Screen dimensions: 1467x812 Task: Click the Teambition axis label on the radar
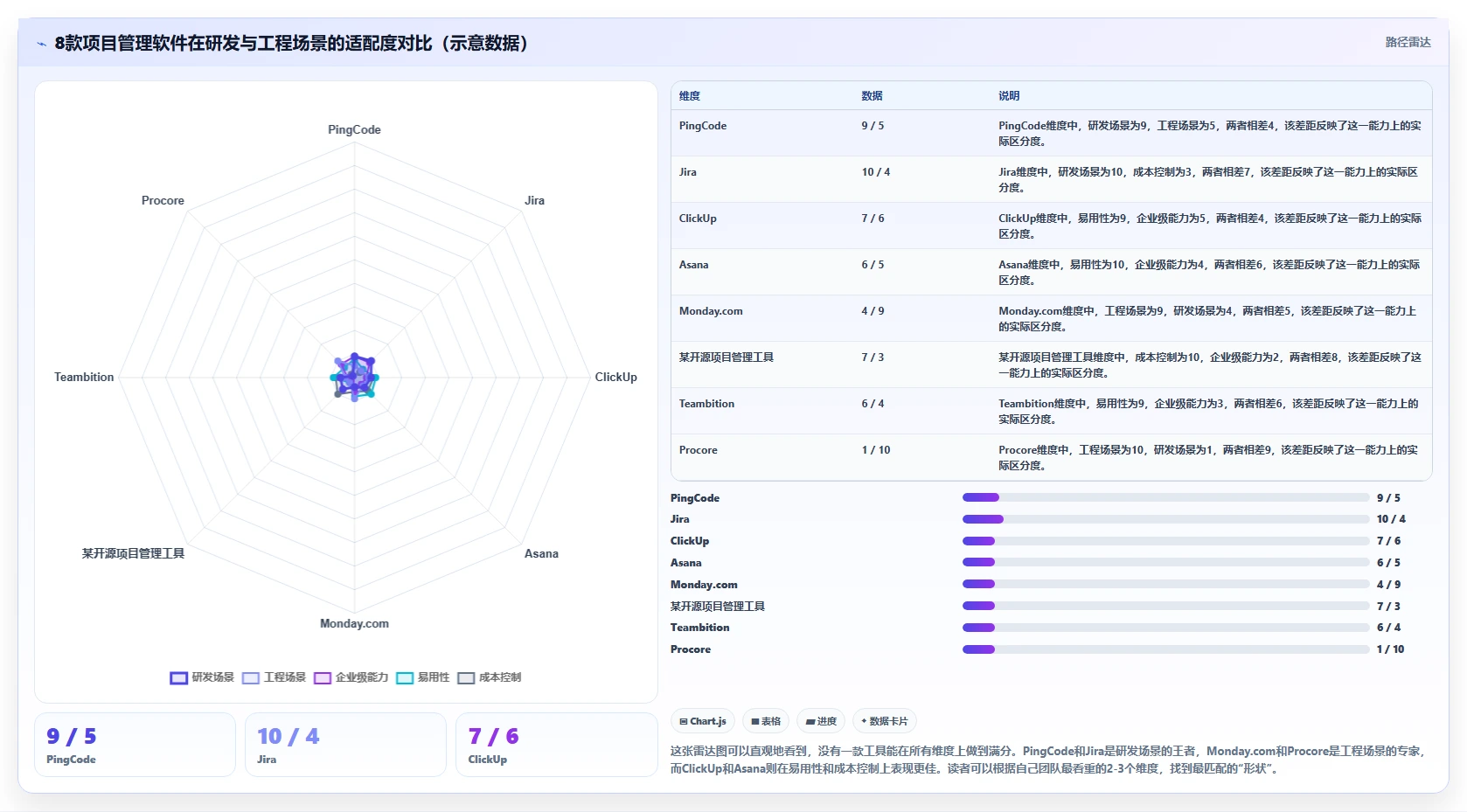[84, 377]
